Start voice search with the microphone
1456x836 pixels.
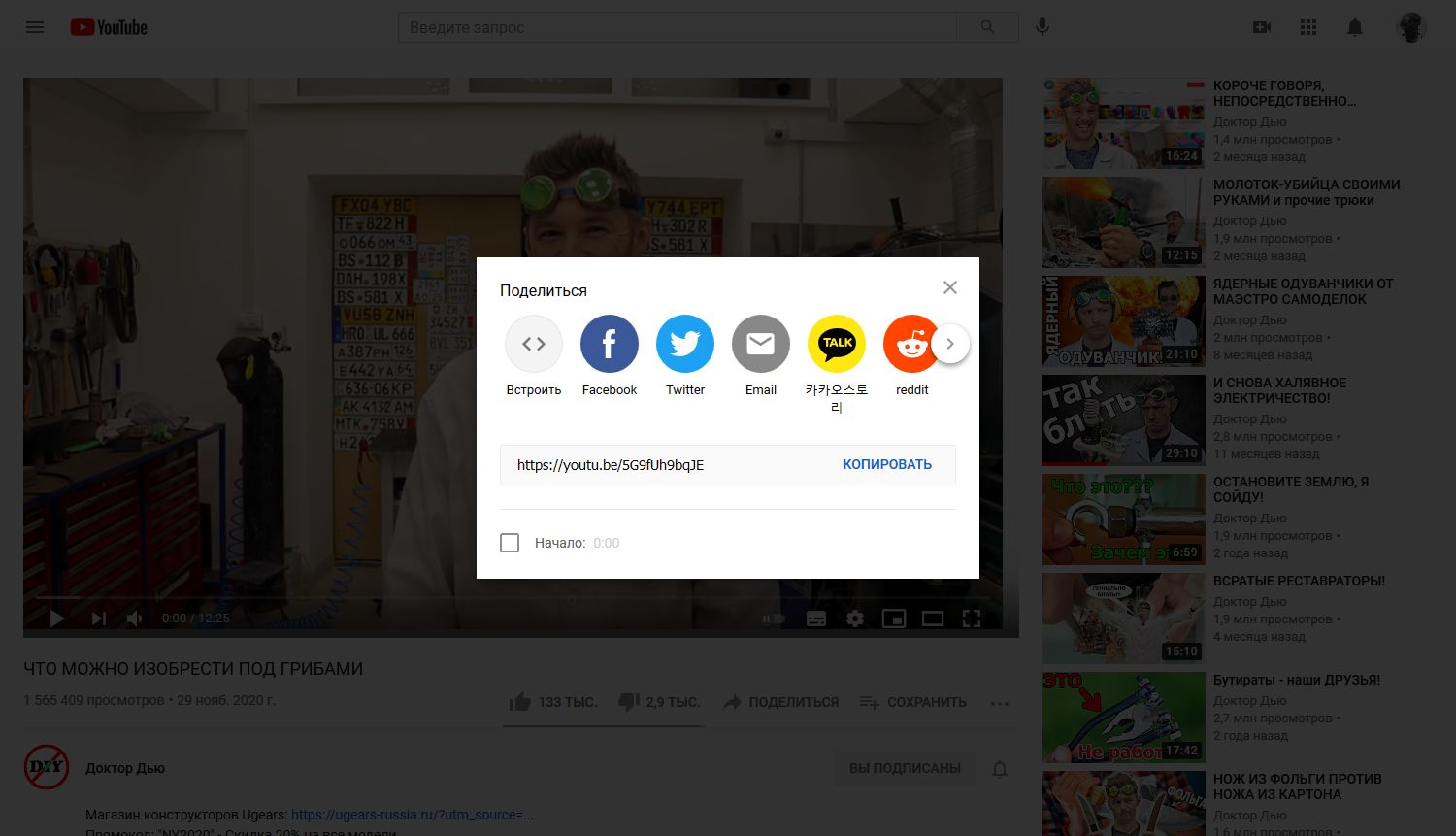coord(1042,27)
